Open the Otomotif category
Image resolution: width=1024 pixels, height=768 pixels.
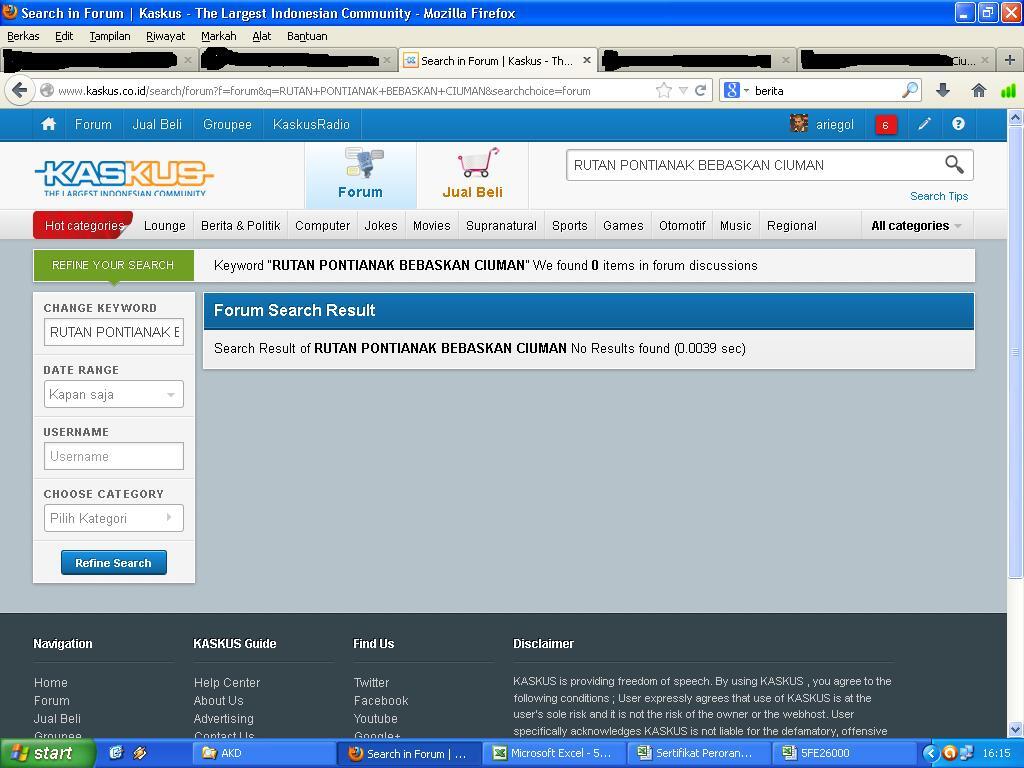pos(682,225)
